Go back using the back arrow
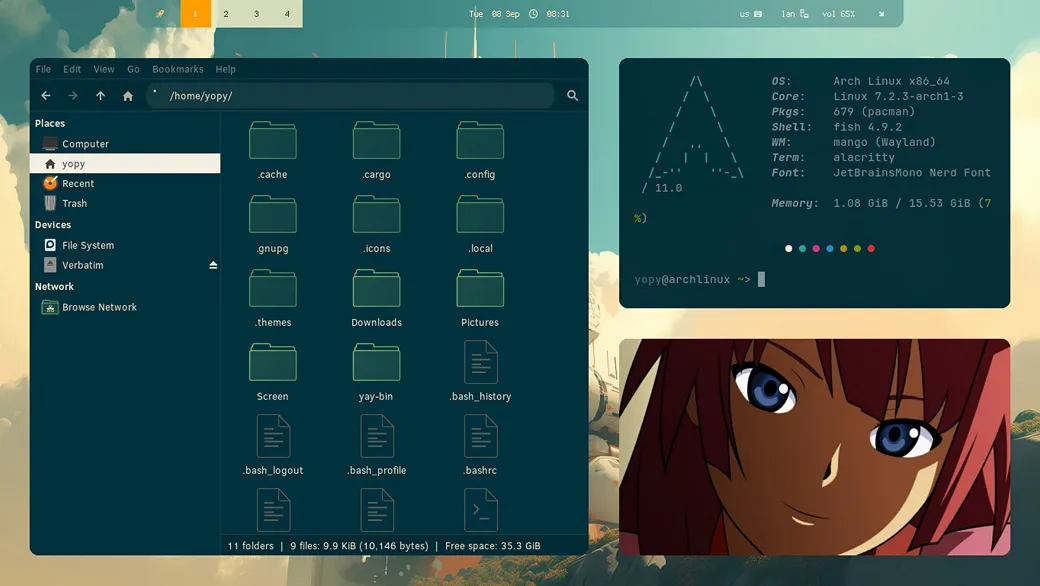Image resolution: width=1040 pixels, height=586 pixels. [x=46, y=95]
